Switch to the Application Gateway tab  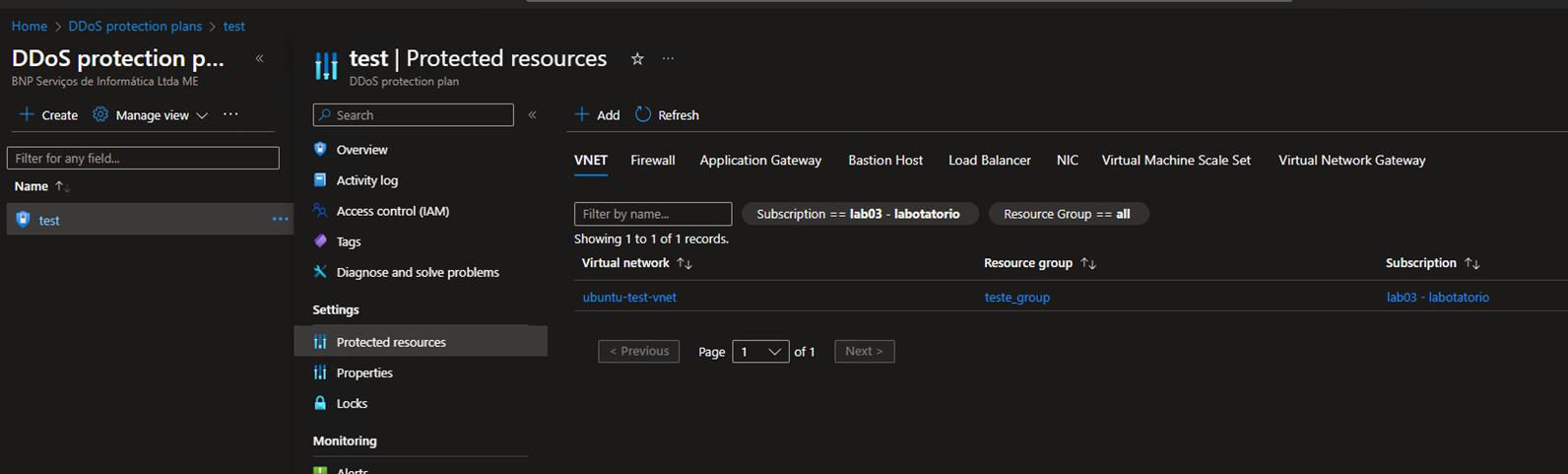(760, 160)
